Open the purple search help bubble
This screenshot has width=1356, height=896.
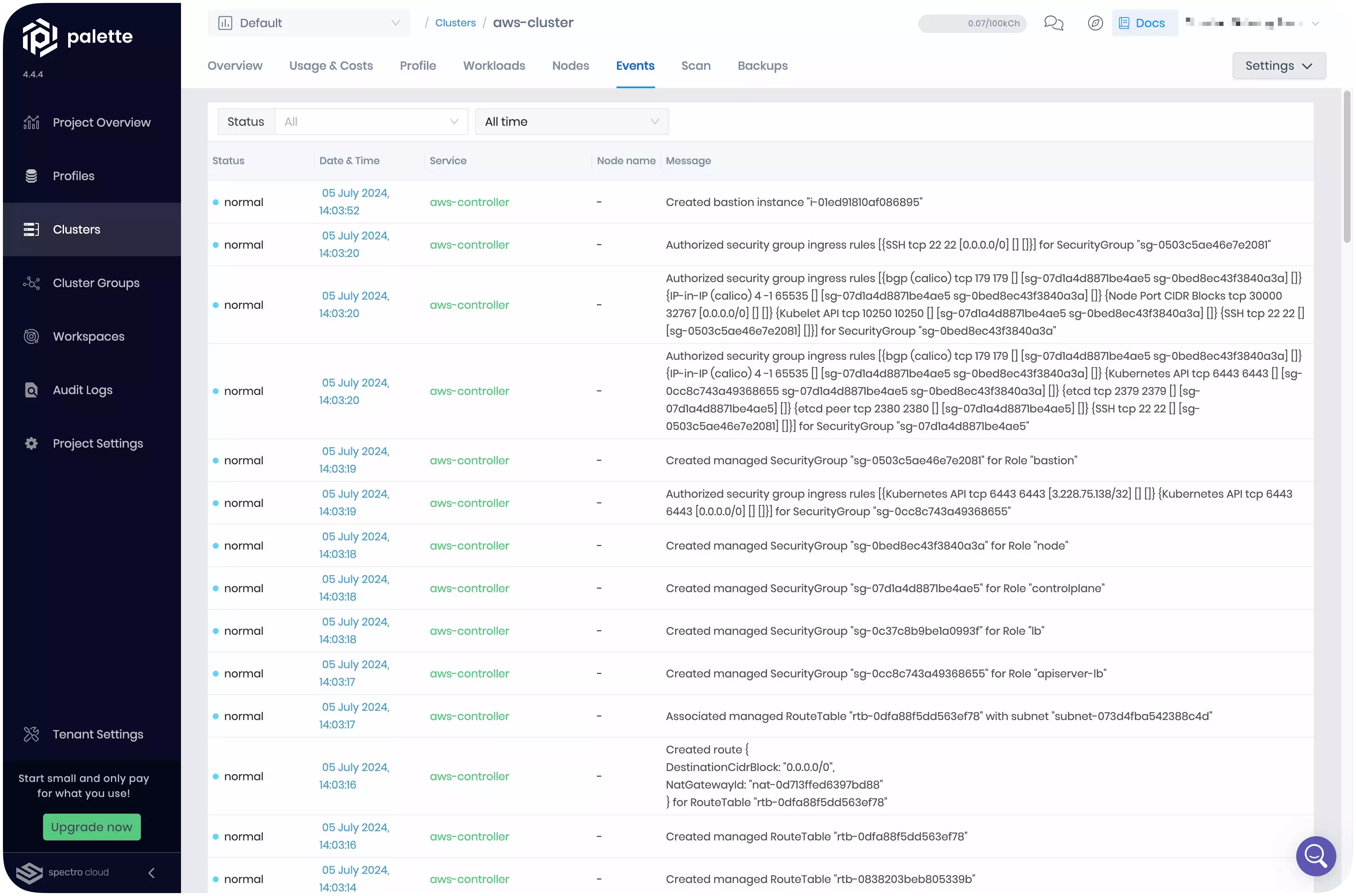1315,856
